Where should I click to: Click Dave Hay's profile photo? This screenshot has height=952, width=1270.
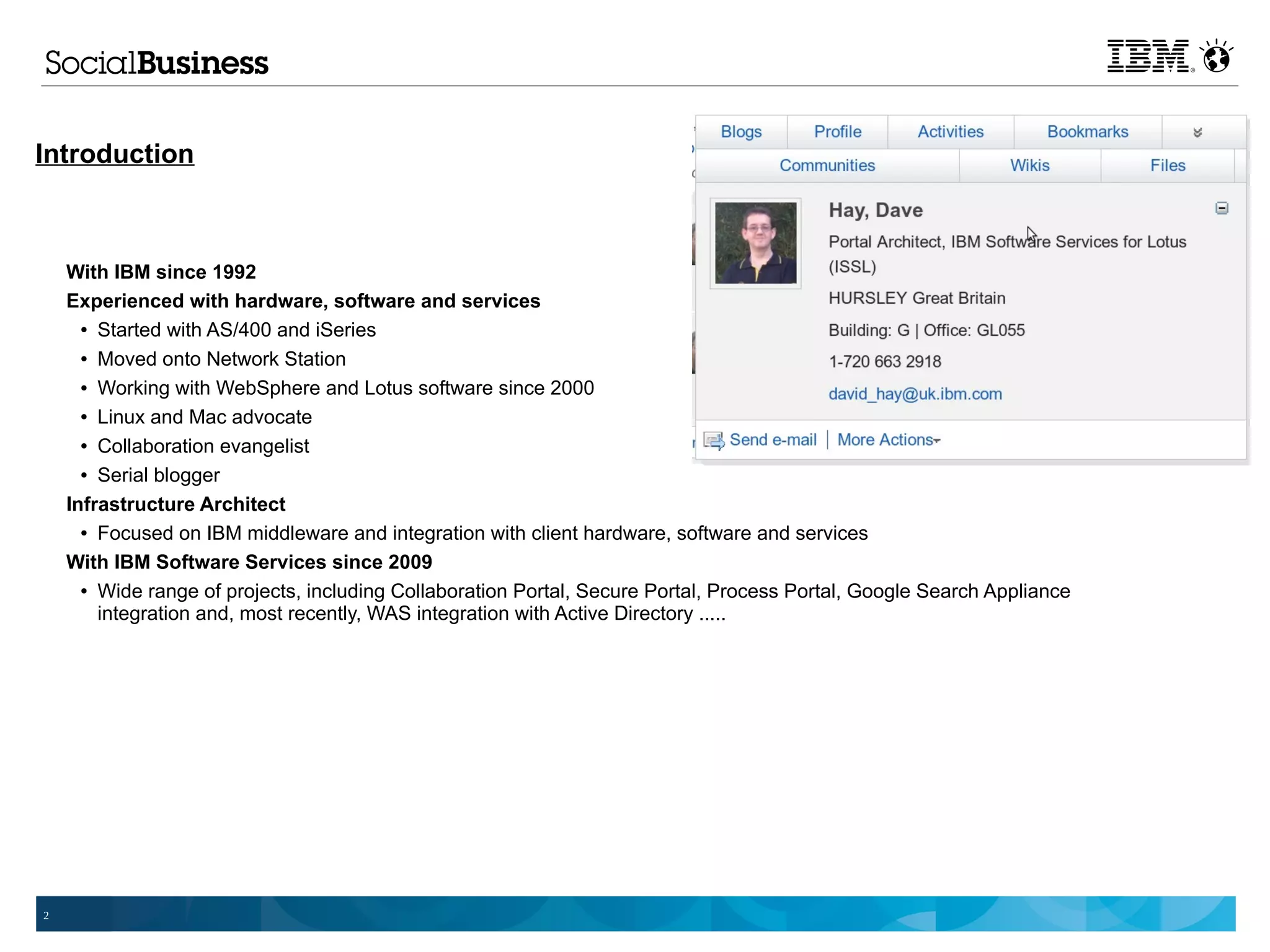pyautogui.click(x=755, y=243)
